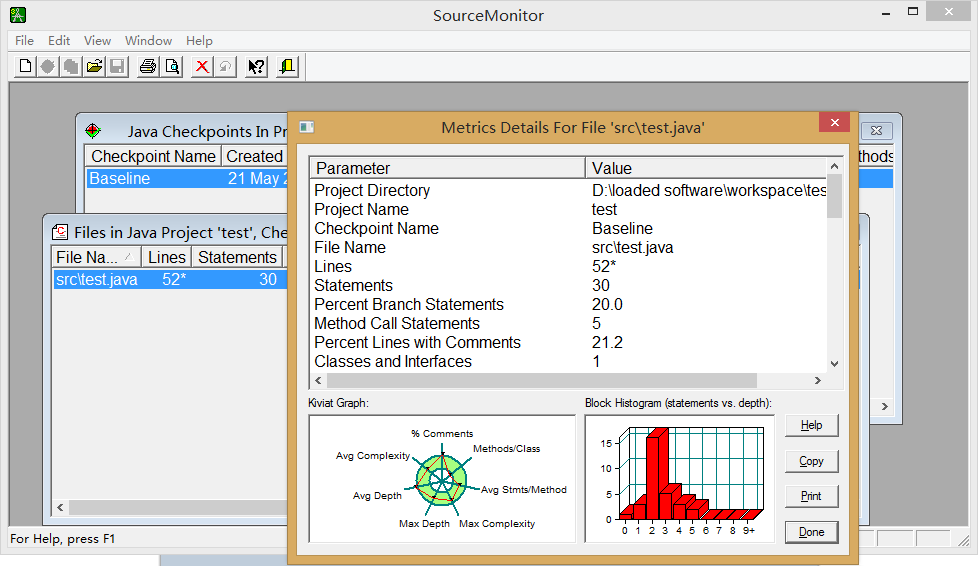Click the Percent Lines with Comments row
The image size is (978, 566).
568,343
